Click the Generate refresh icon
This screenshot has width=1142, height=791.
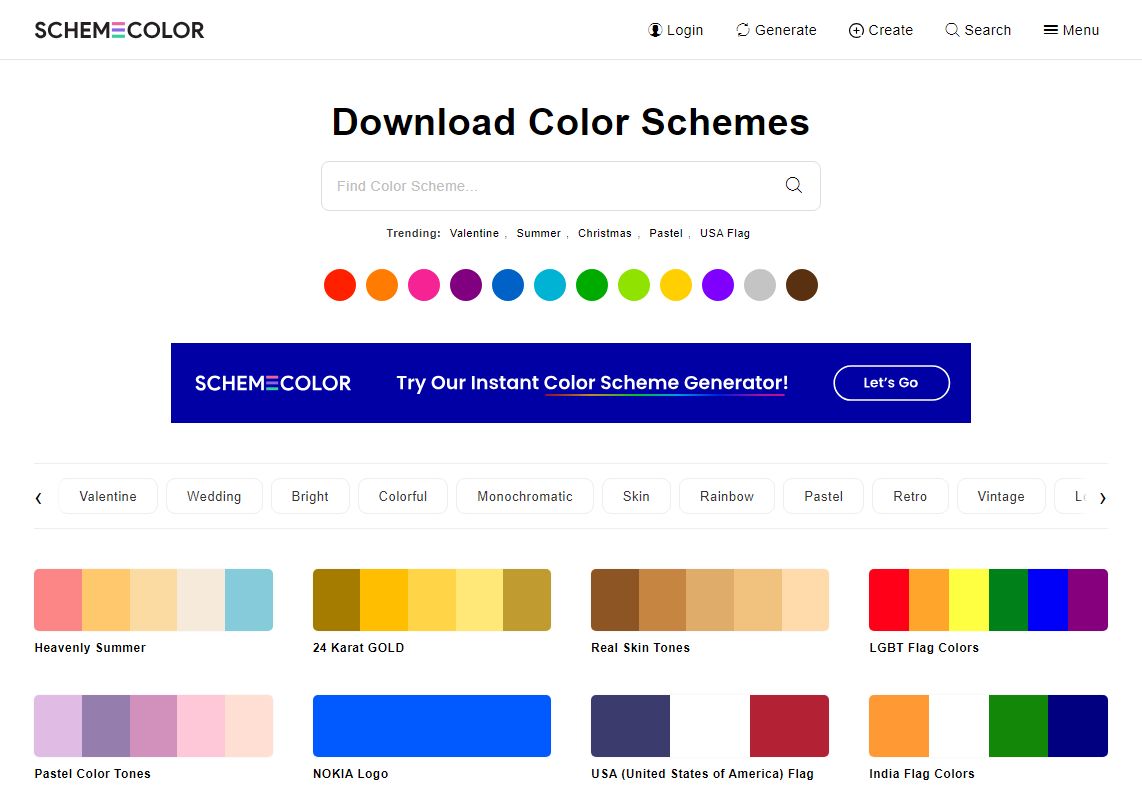point(743,30)
